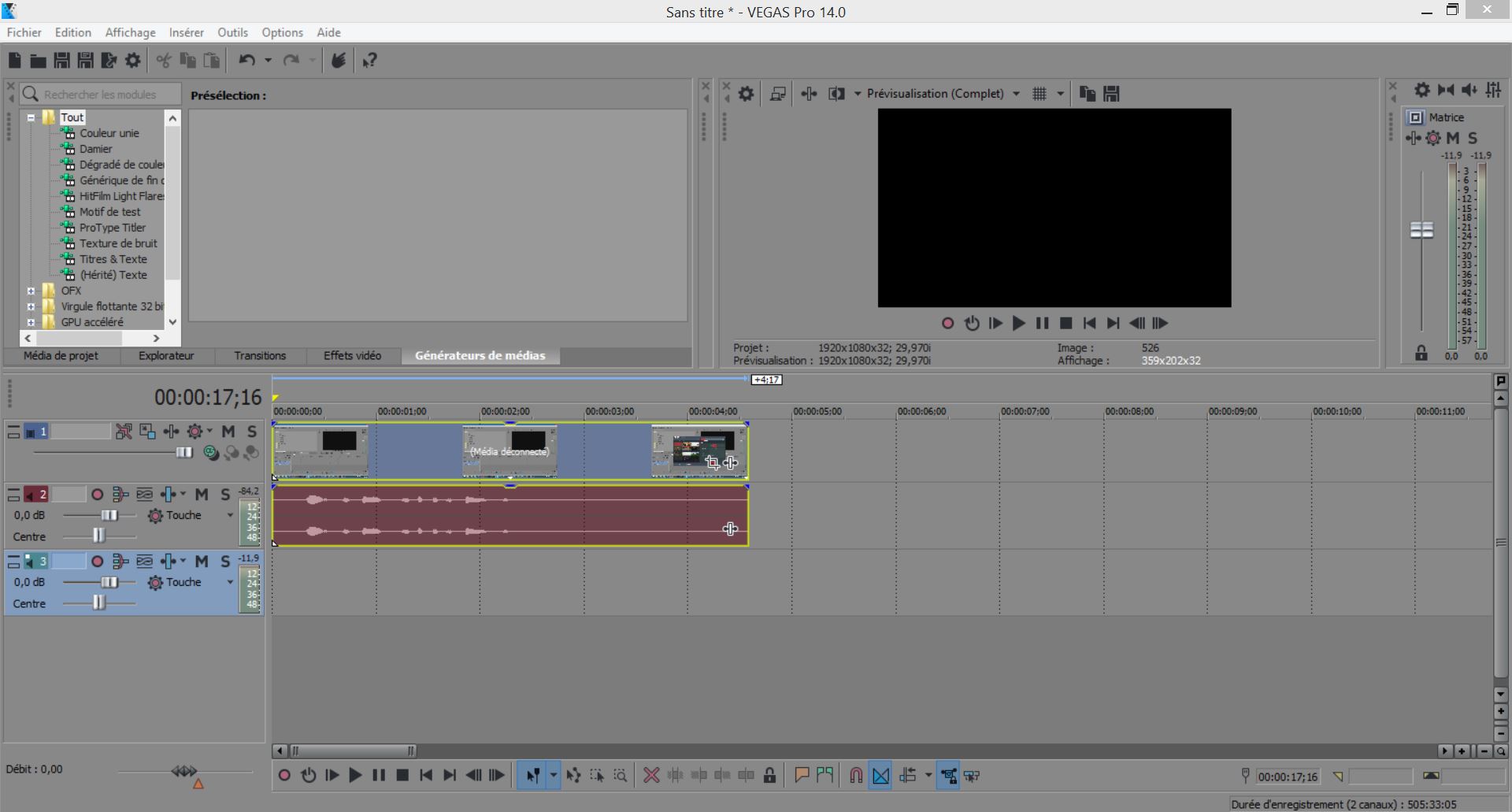Click the Save project icon in toolbar
This screenshot has height=812, width=1512.
61,61
